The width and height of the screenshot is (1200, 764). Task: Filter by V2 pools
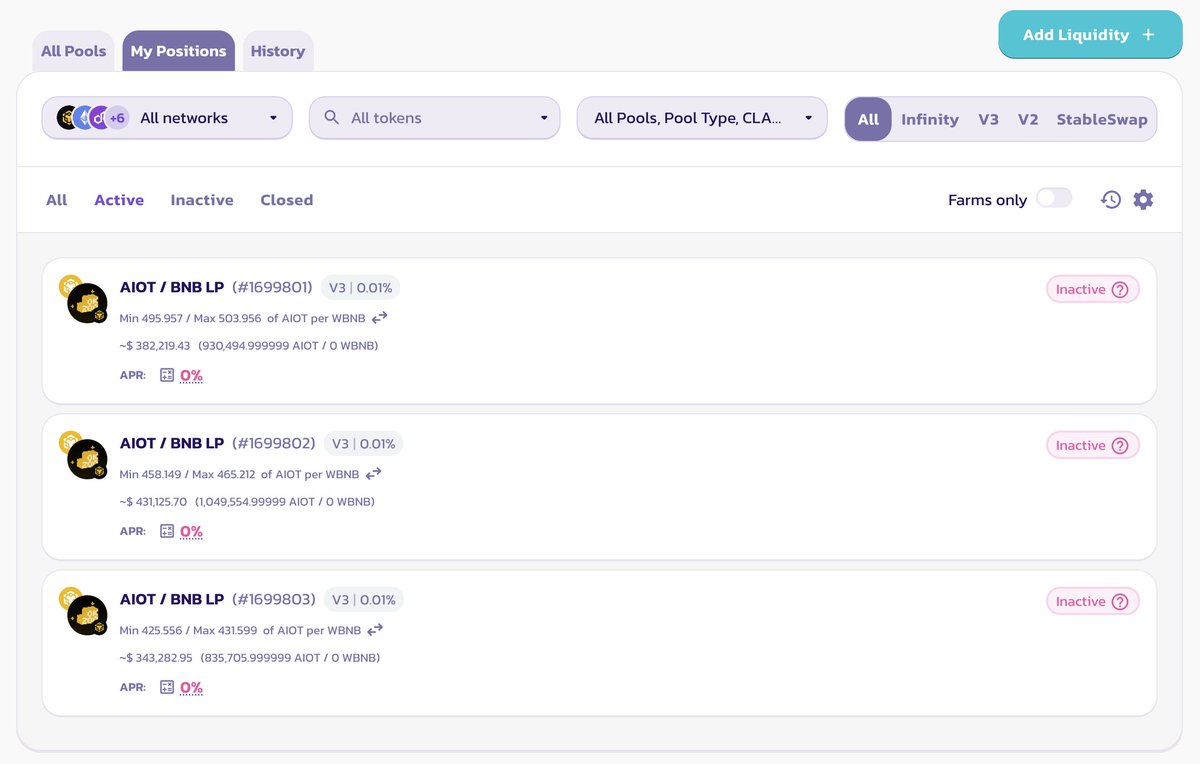pyautogui.click(x=1028, y=119)
